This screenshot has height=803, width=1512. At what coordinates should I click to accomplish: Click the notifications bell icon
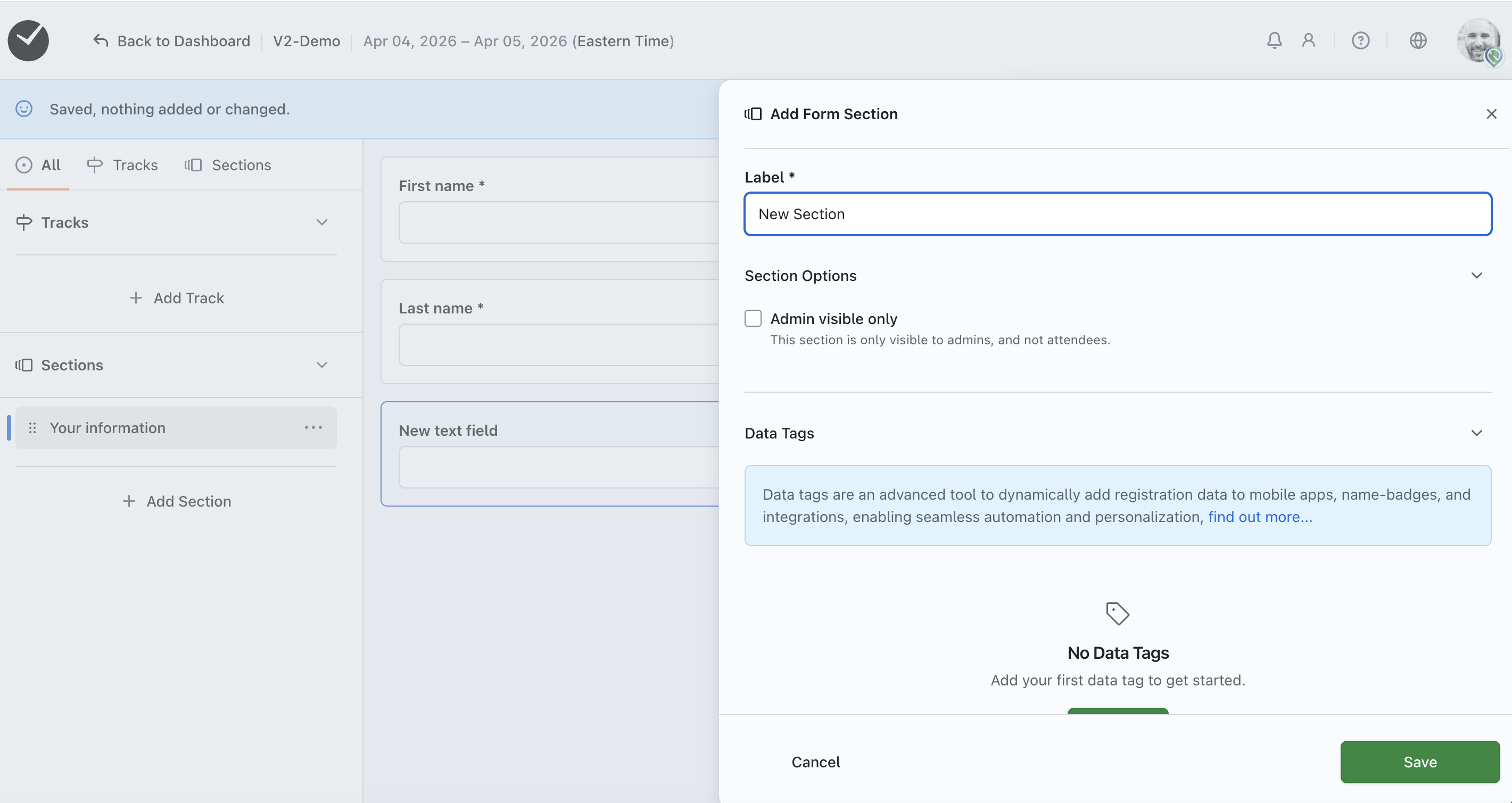tap(1274, 40)
